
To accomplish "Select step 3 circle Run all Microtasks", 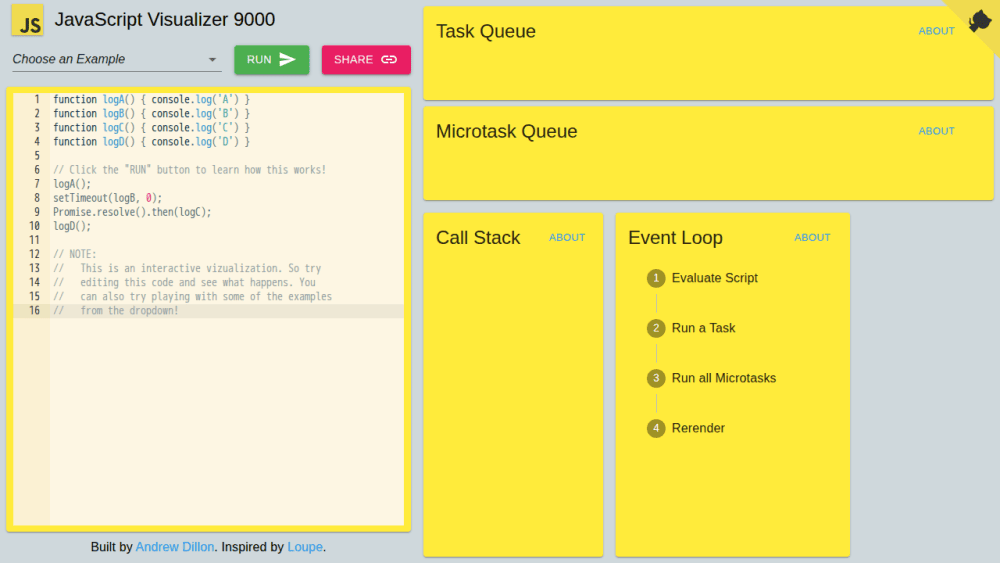I will 656,378.
